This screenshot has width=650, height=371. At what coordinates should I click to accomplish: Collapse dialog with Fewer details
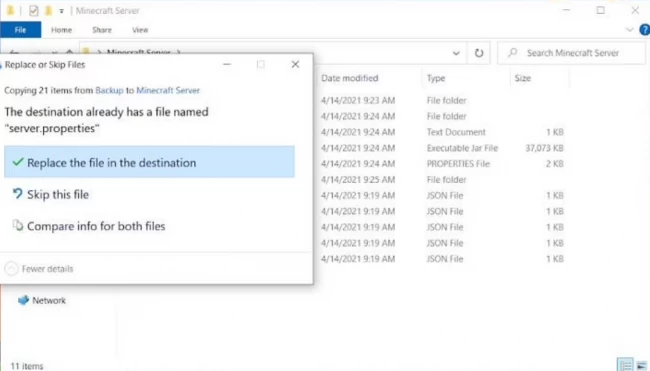(39, 269)
